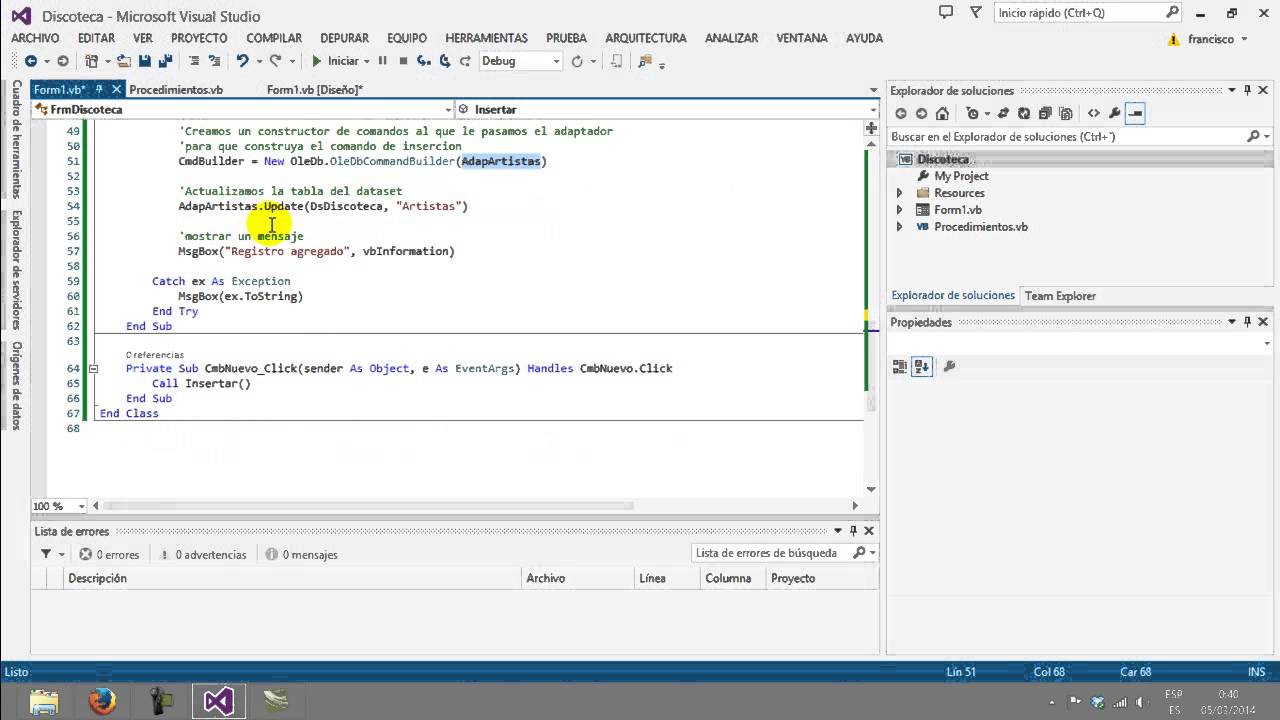Click the Step Over debug icon
The image size is (1280, 720).
click(x=445, y=61)
